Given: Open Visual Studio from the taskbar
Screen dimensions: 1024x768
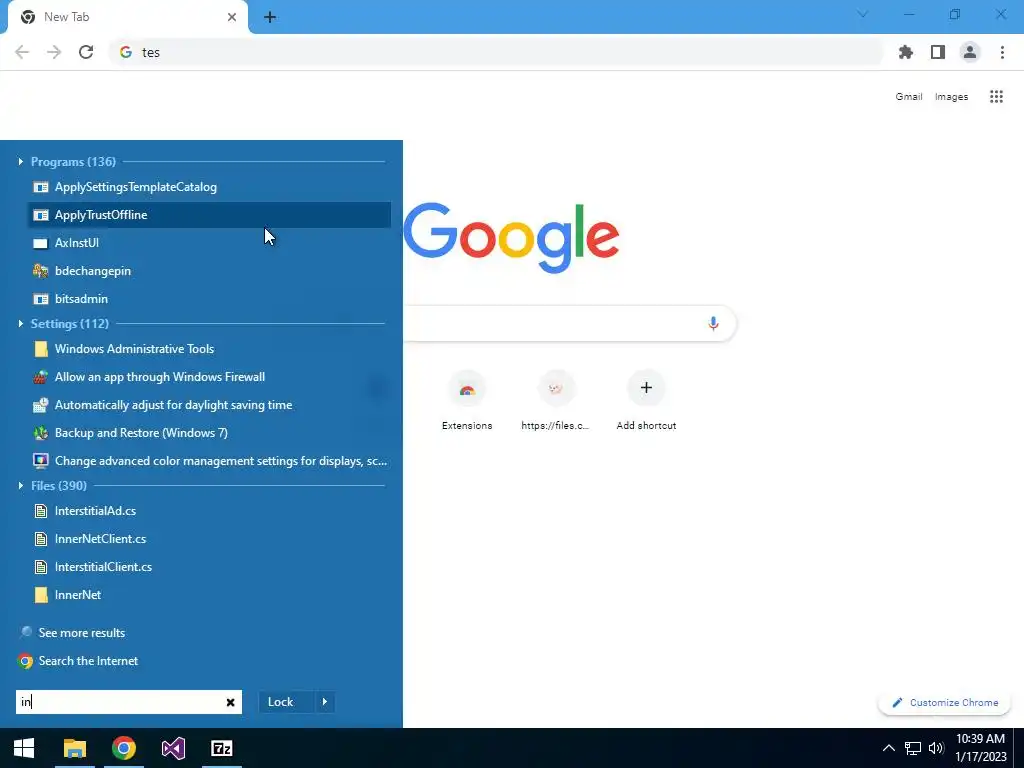Looking at the screenshot, I should [x=173, y=748].
